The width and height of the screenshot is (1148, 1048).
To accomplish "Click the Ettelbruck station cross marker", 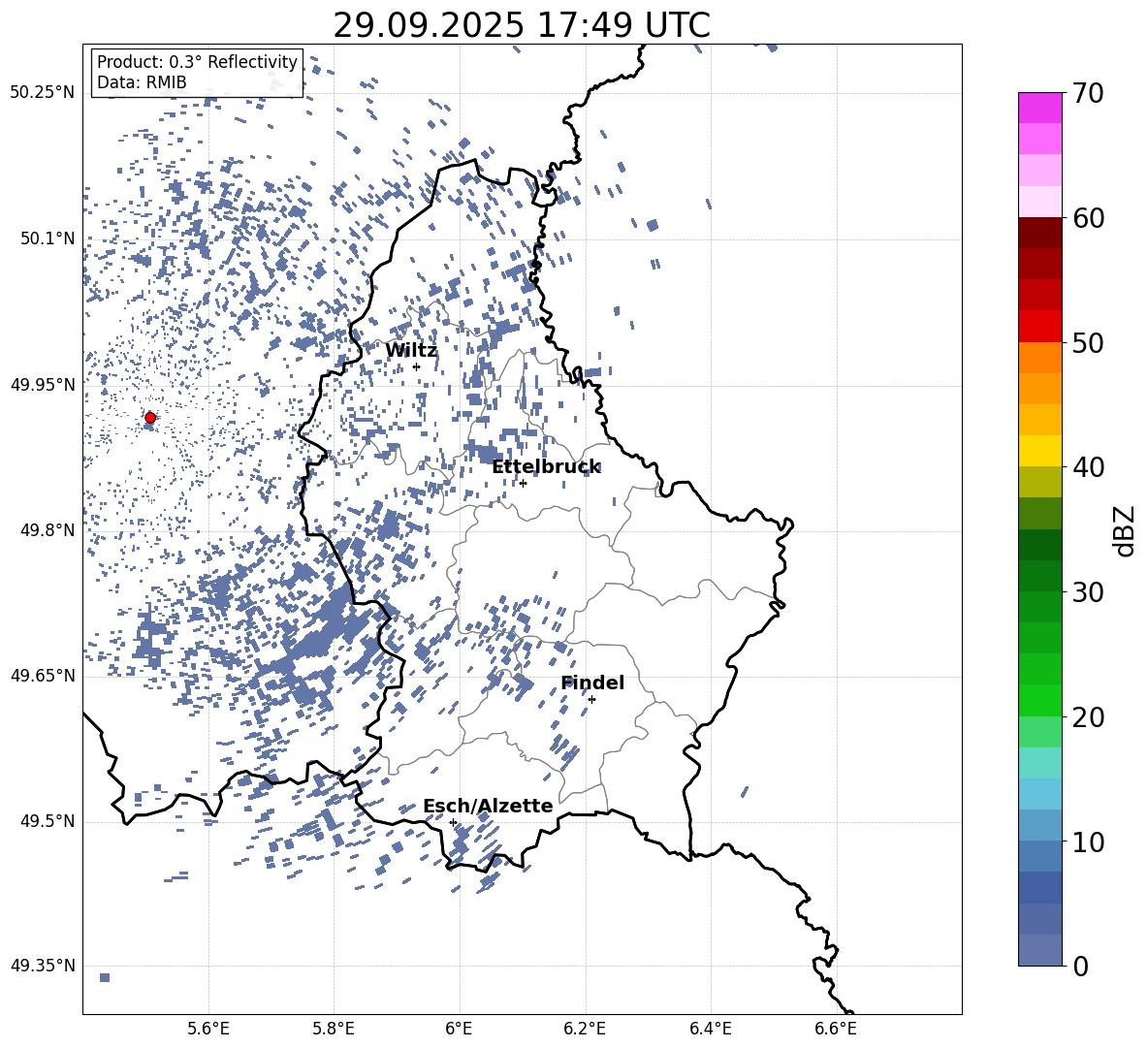I will click(523, 483).
